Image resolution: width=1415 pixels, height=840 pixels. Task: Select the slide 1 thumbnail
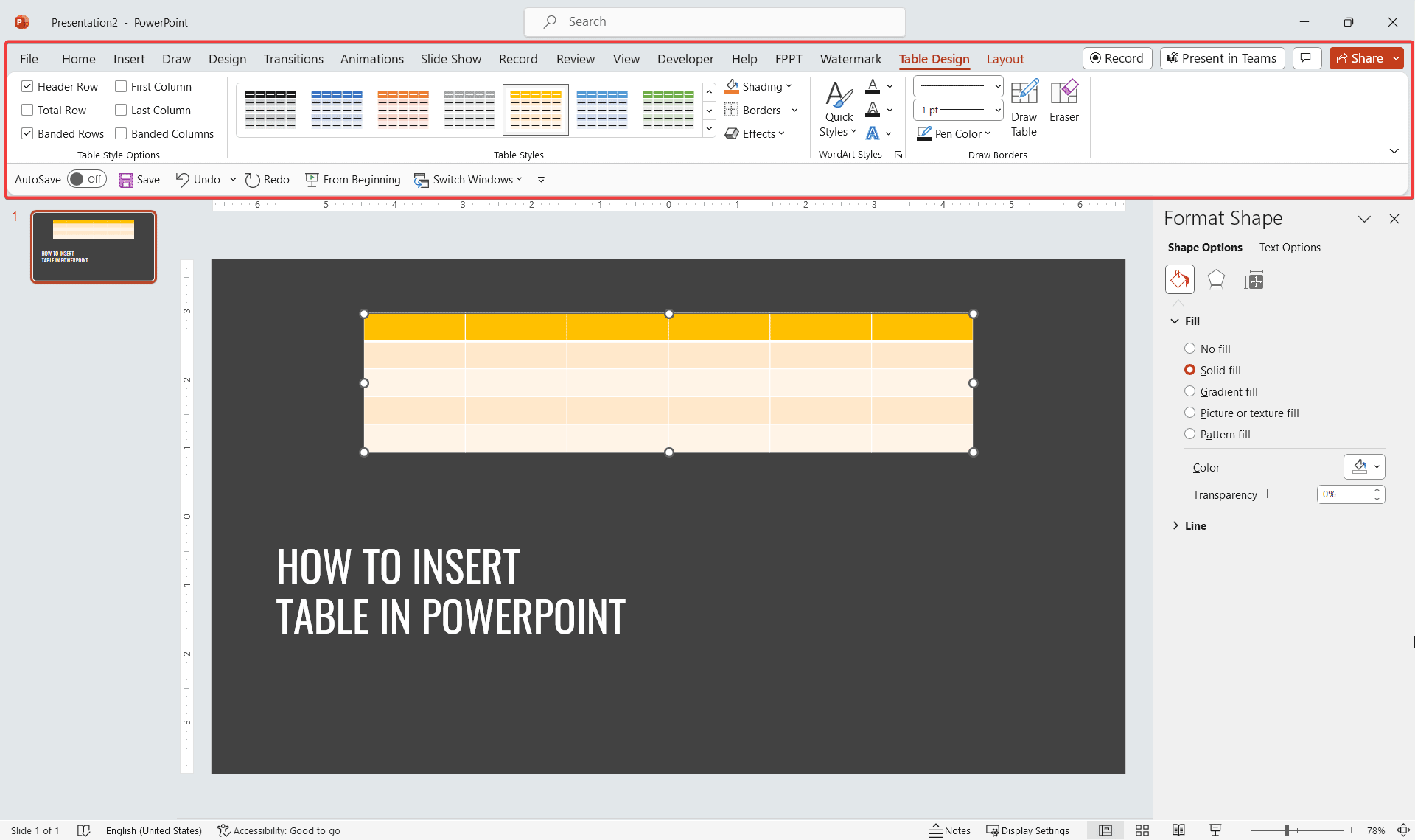point(94,246)
